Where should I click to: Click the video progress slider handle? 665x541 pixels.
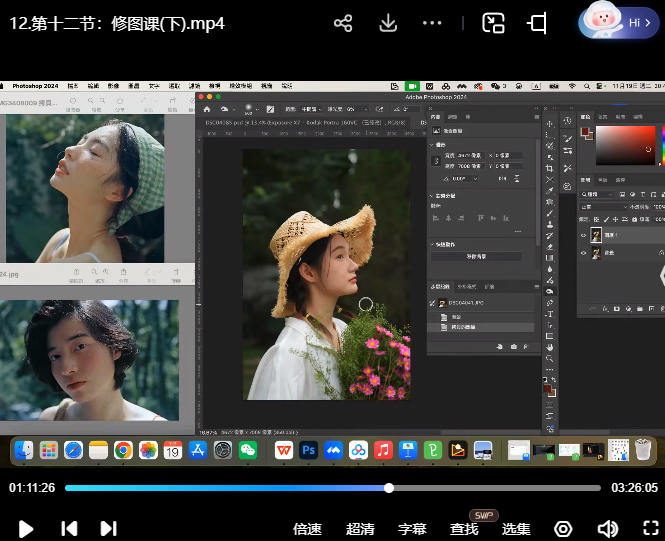click(x=389, y=488)
